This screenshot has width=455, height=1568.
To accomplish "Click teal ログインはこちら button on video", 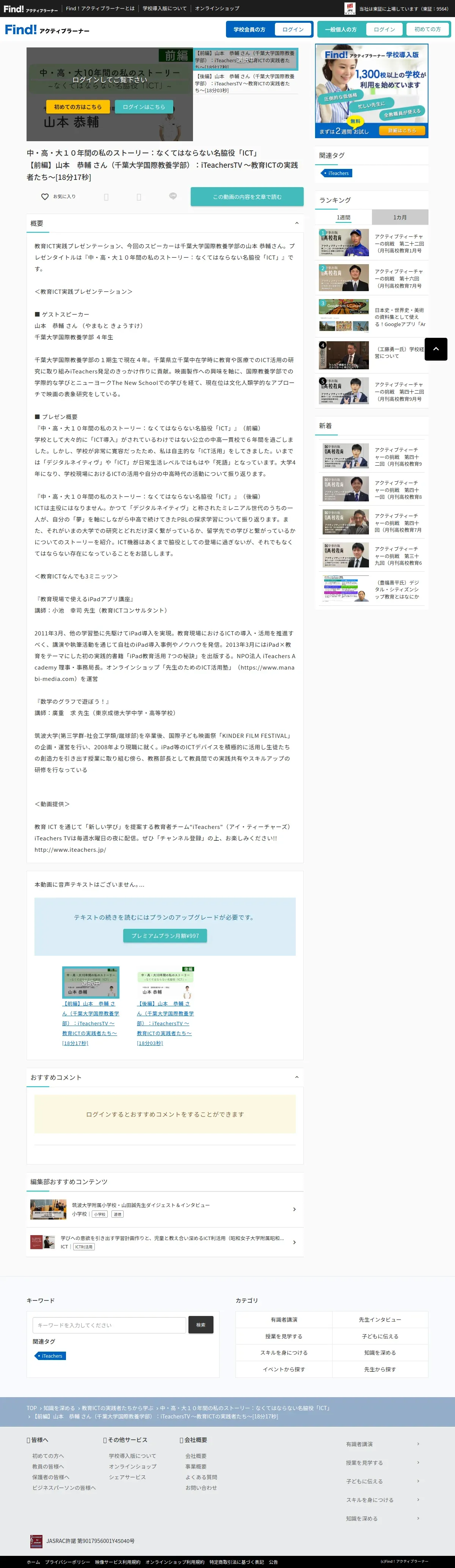I will click(x=144, y=107).
